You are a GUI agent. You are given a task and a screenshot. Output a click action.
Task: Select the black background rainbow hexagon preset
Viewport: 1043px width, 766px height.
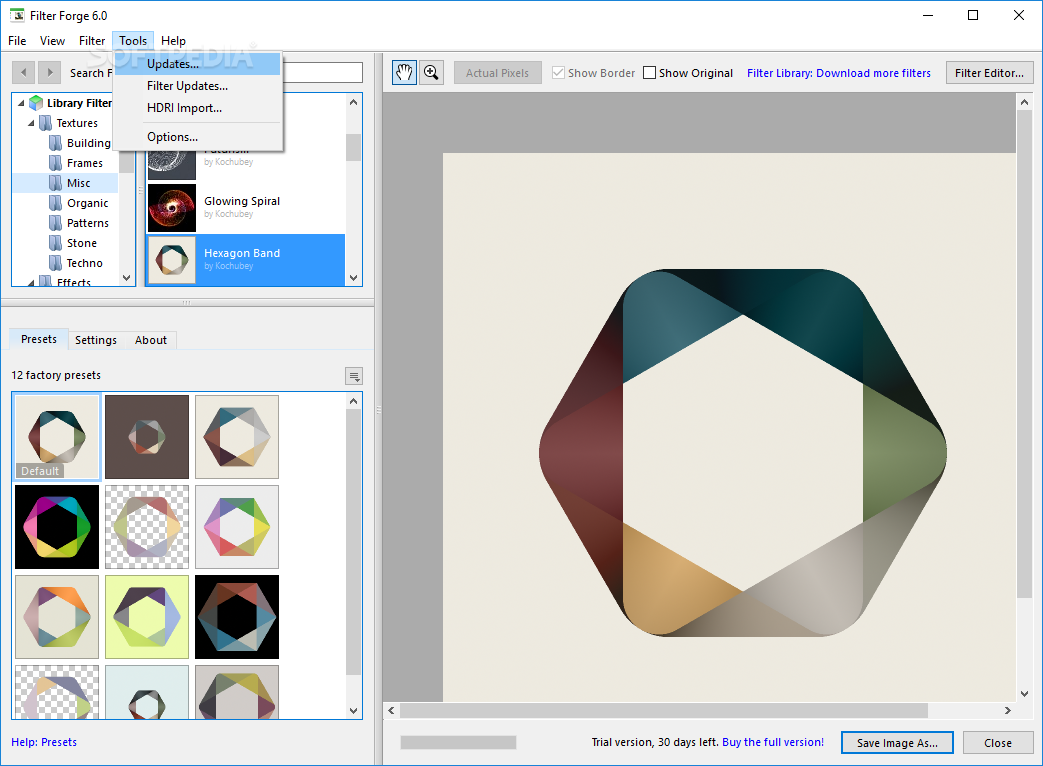[57, 527]
